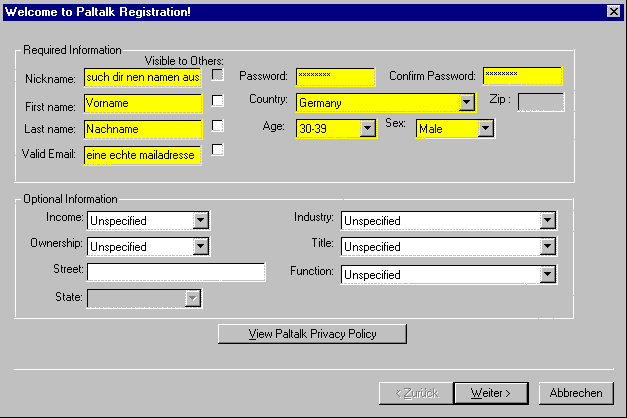Expand the Function dropdown
The height and width of the screenshot is (418, 627).
pos(548,274)
